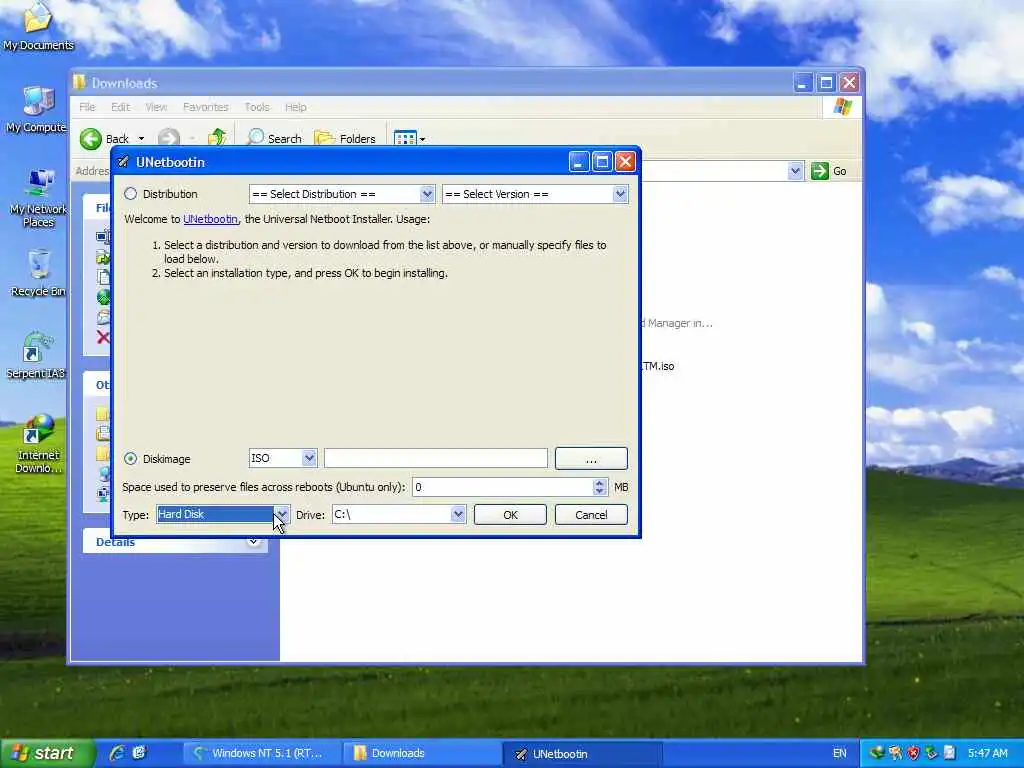Click the Up folder icon

(x=217, y=138)
